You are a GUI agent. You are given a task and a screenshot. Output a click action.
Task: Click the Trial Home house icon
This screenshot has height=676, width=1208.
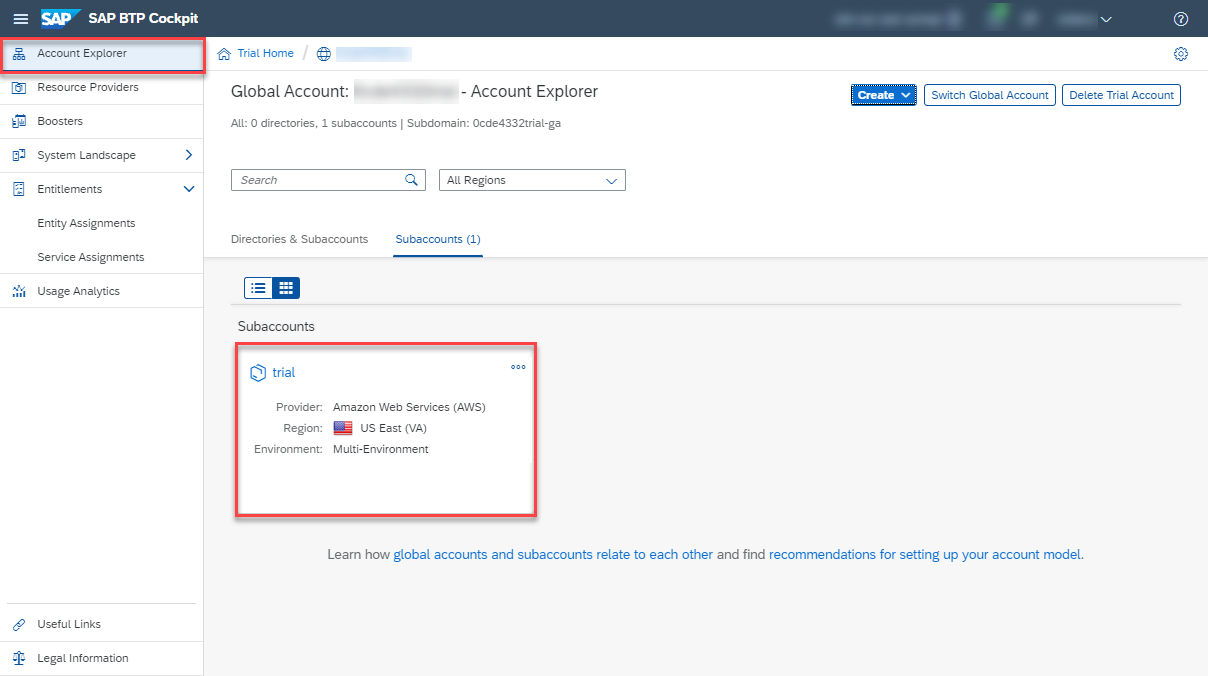(224, 54)
